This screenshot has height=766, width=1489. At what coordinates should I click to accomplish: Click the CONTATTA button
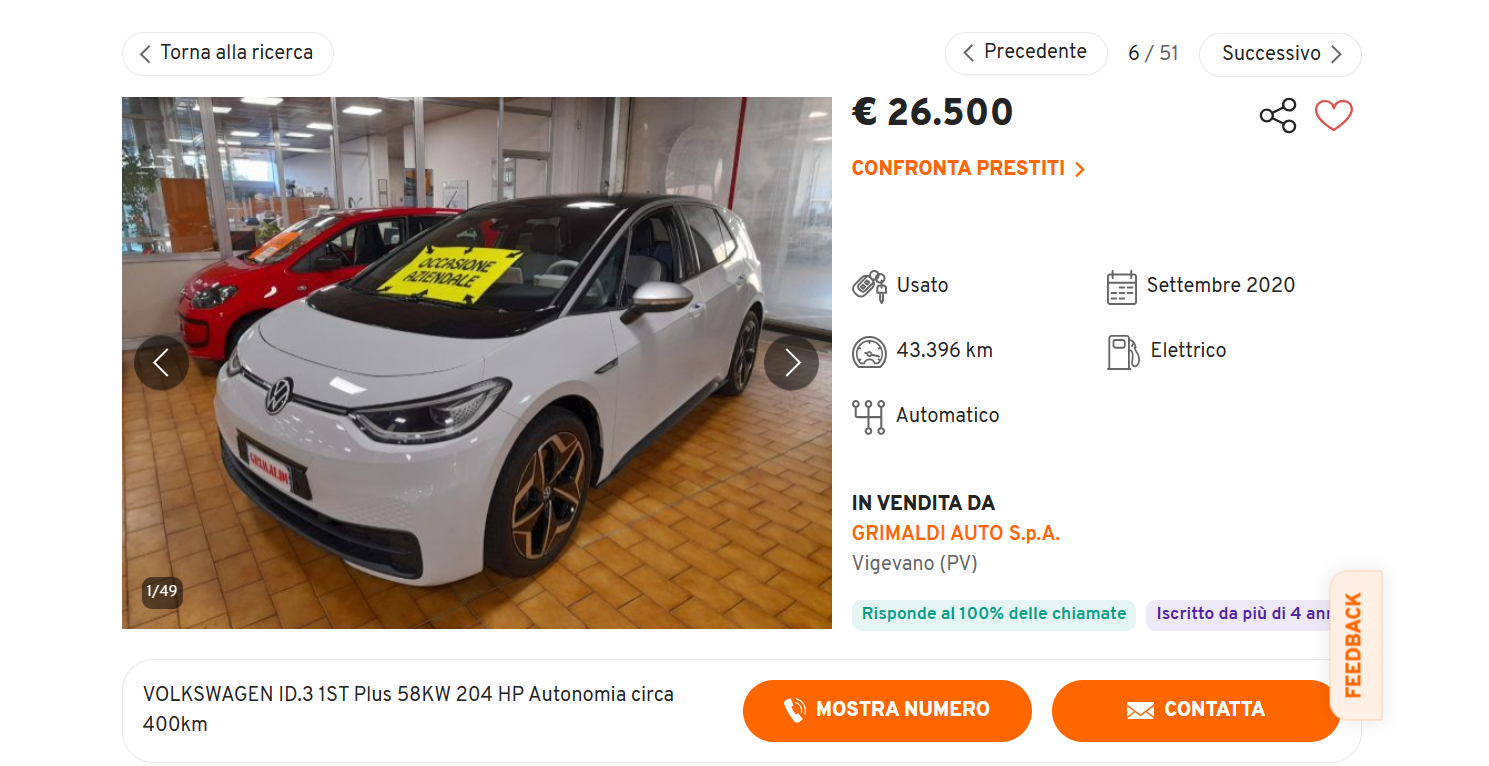tap(1195, 711)
